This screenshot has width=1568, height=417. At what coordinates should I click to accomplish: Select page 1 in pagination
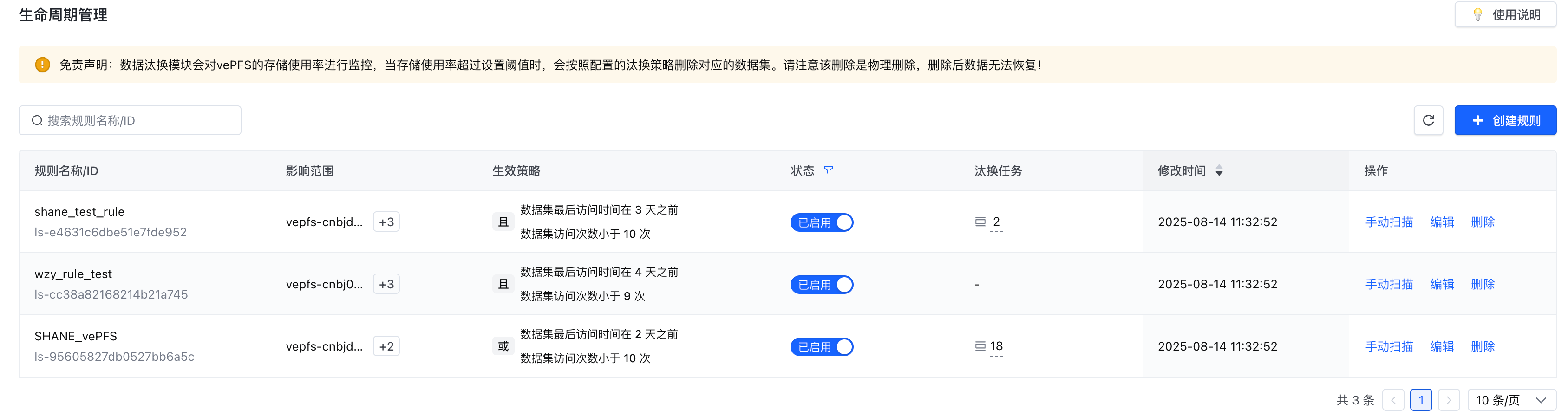click(x=1421, y=400)
